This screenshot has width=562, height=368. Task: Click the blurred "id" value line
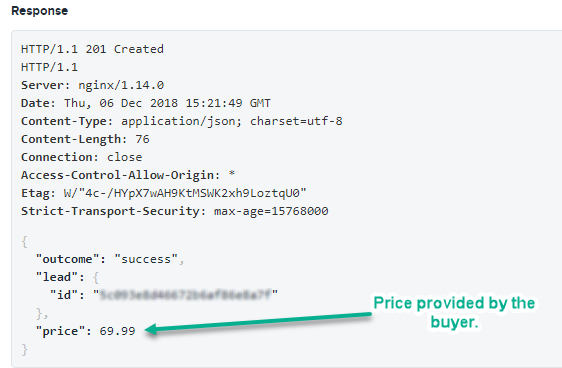[164, 295]
